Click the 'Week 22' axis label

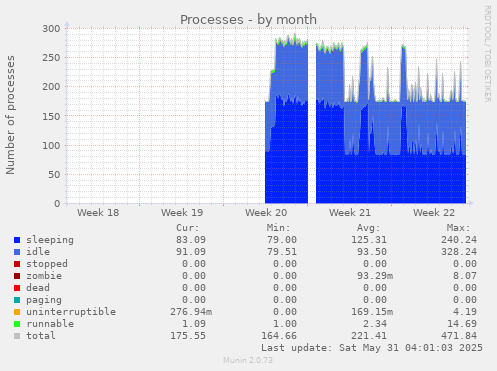[434, 213]
